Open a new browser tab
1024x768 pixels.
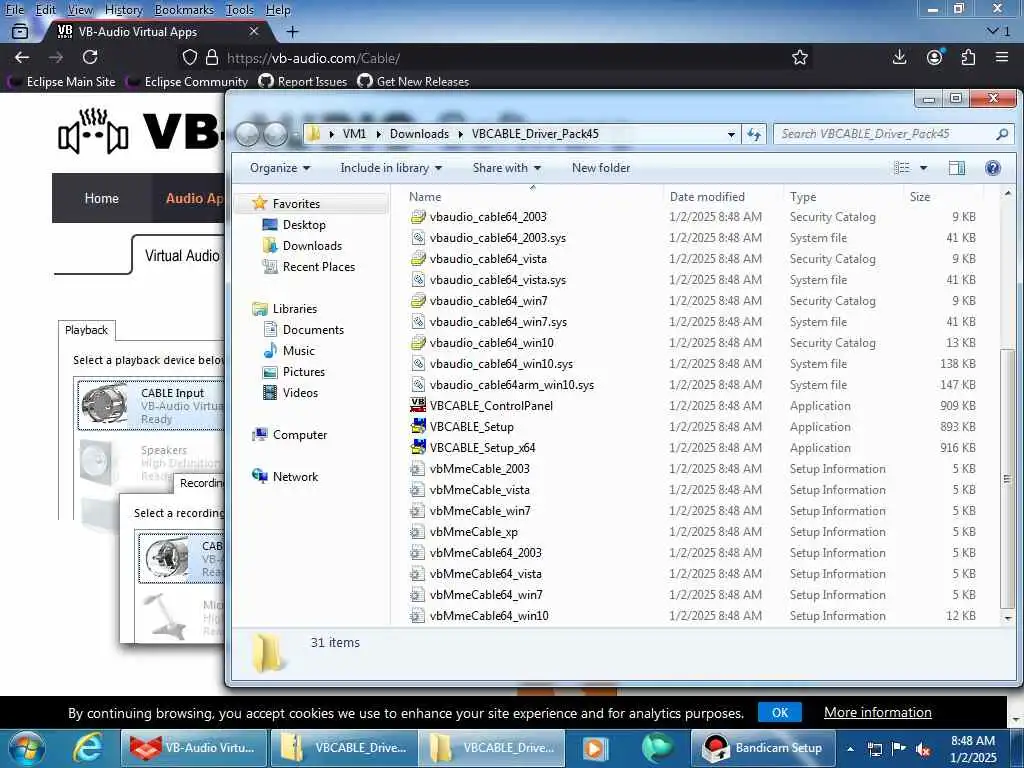point(293,31)
